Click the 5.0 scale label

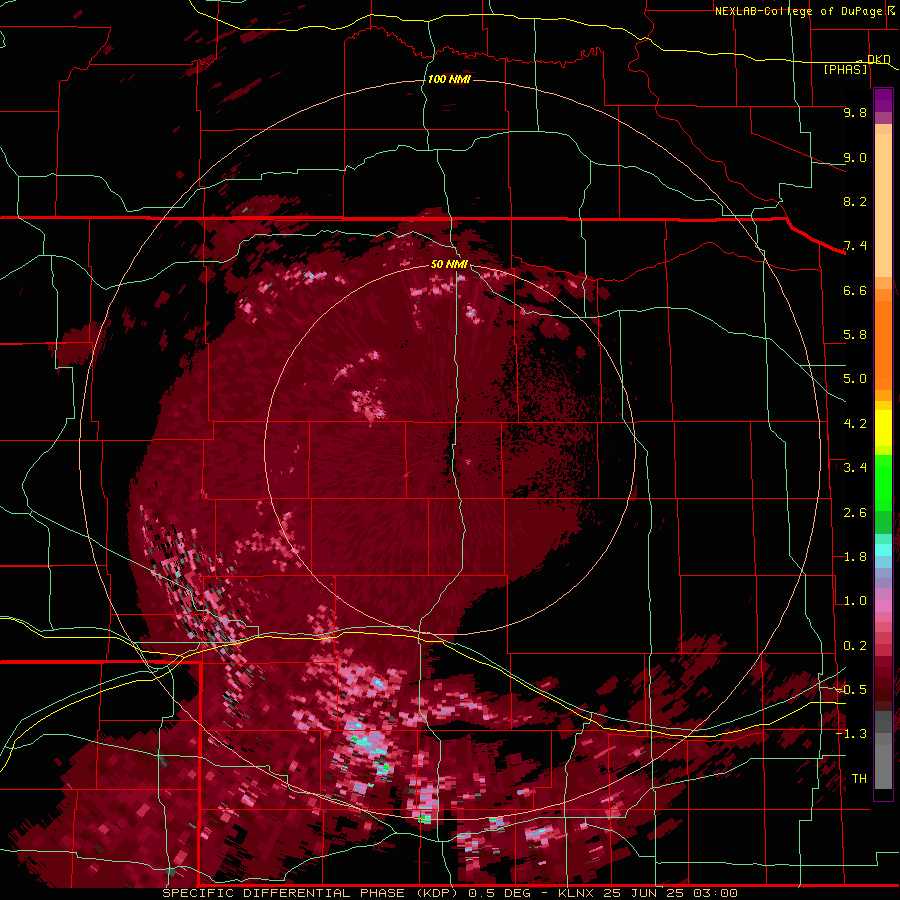point(854,379)
